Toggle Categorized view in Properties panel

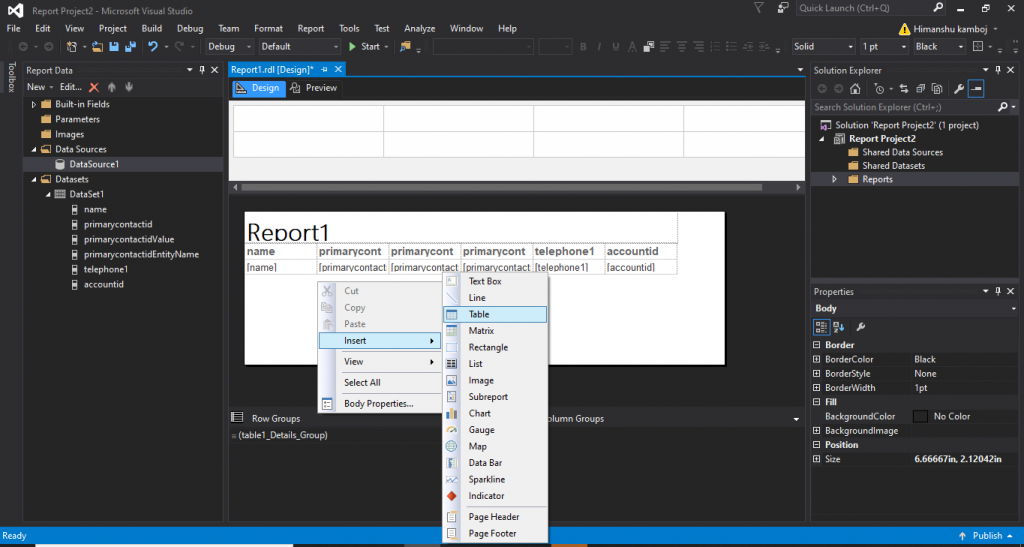tap(822, 326)
